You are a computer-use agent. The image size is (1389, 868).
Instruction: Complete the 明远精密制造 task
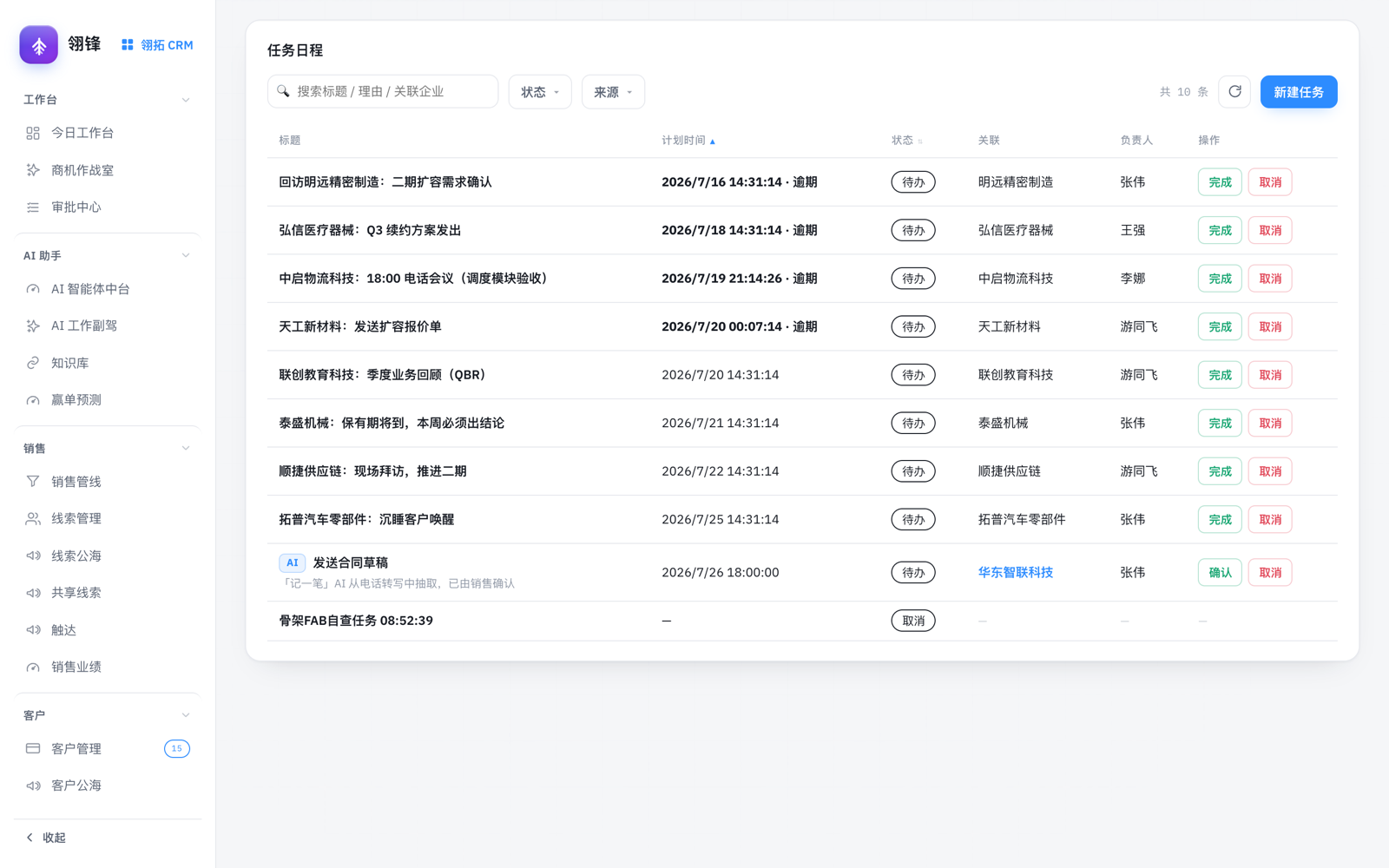[x=1220, y=182]
